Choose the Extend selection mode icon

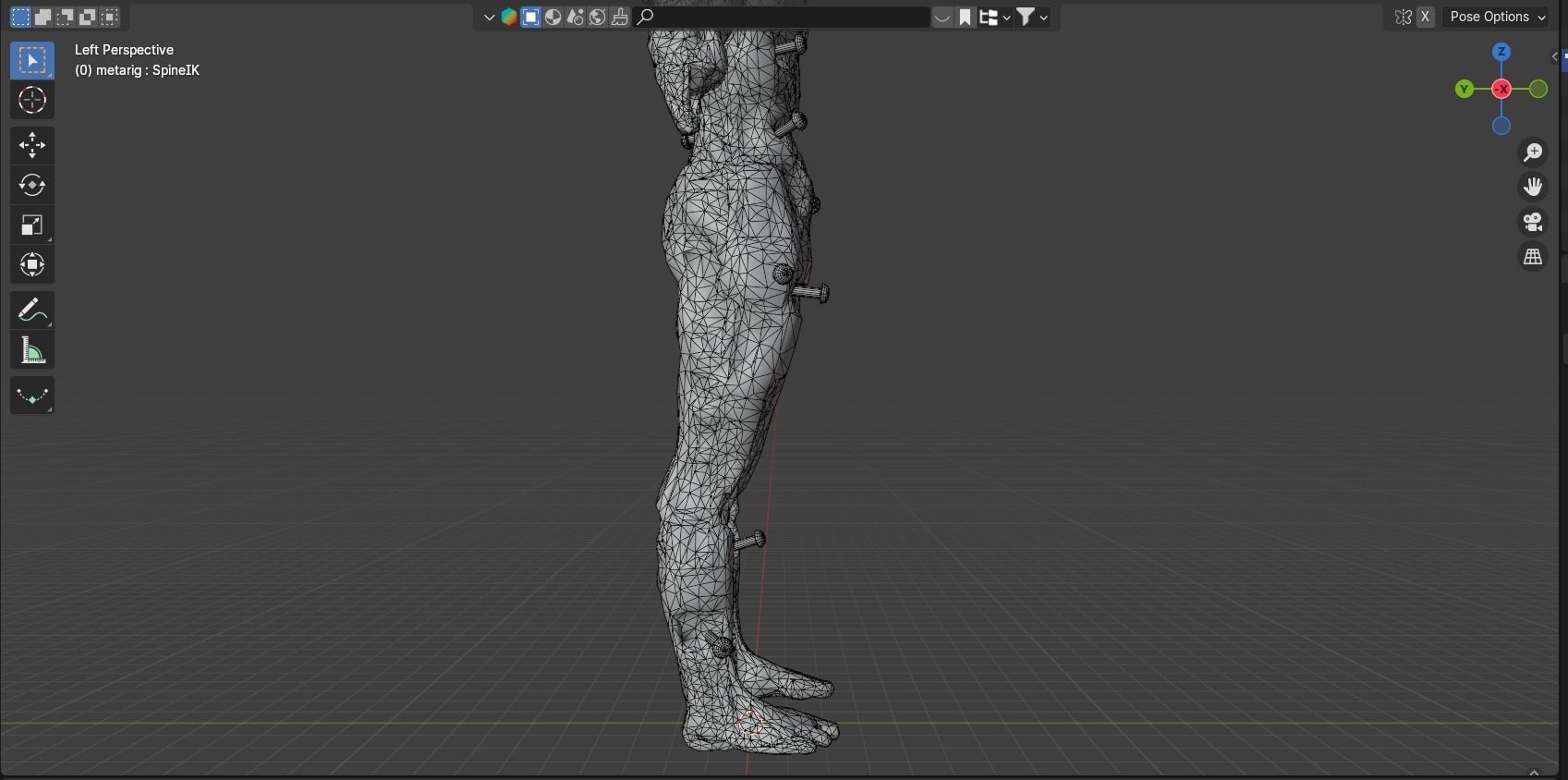point(43,17)
